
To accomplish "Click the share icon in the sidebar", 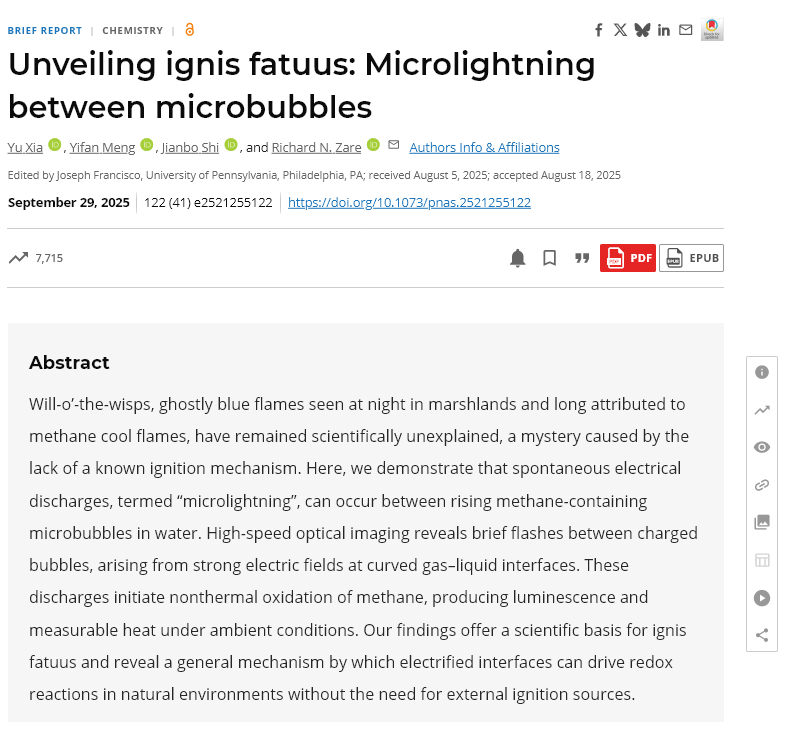I will 762,635.
